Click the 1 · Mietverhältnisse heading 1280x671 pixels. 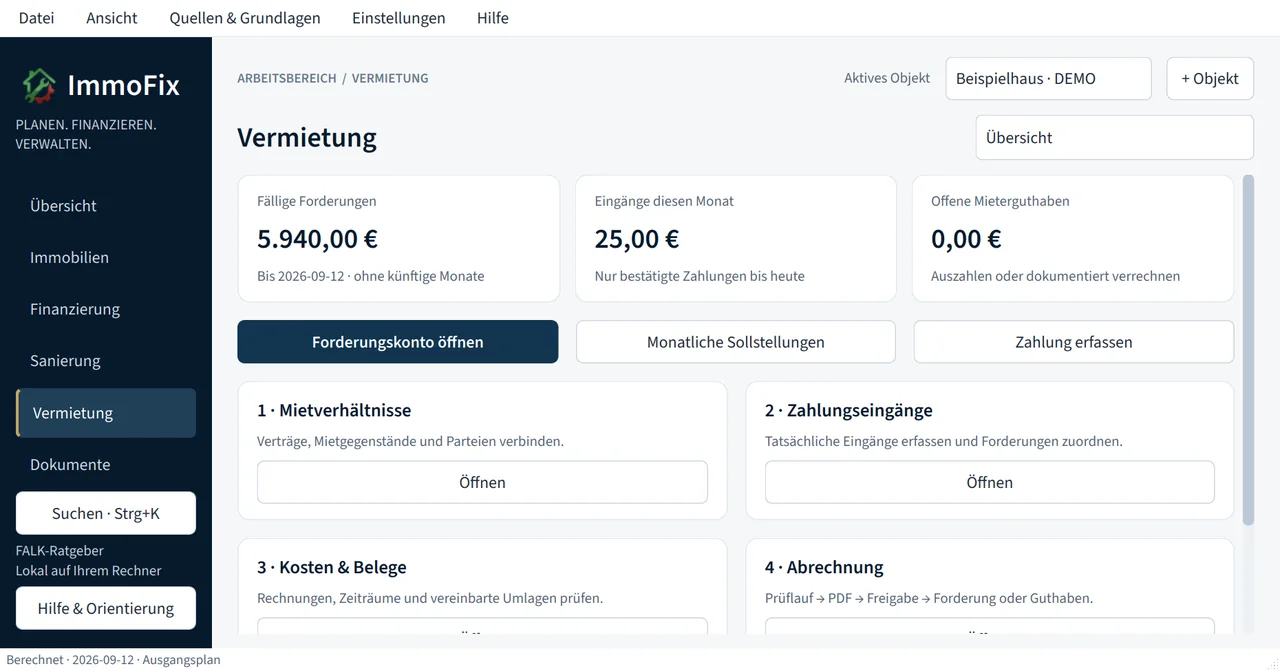[334, 410]
